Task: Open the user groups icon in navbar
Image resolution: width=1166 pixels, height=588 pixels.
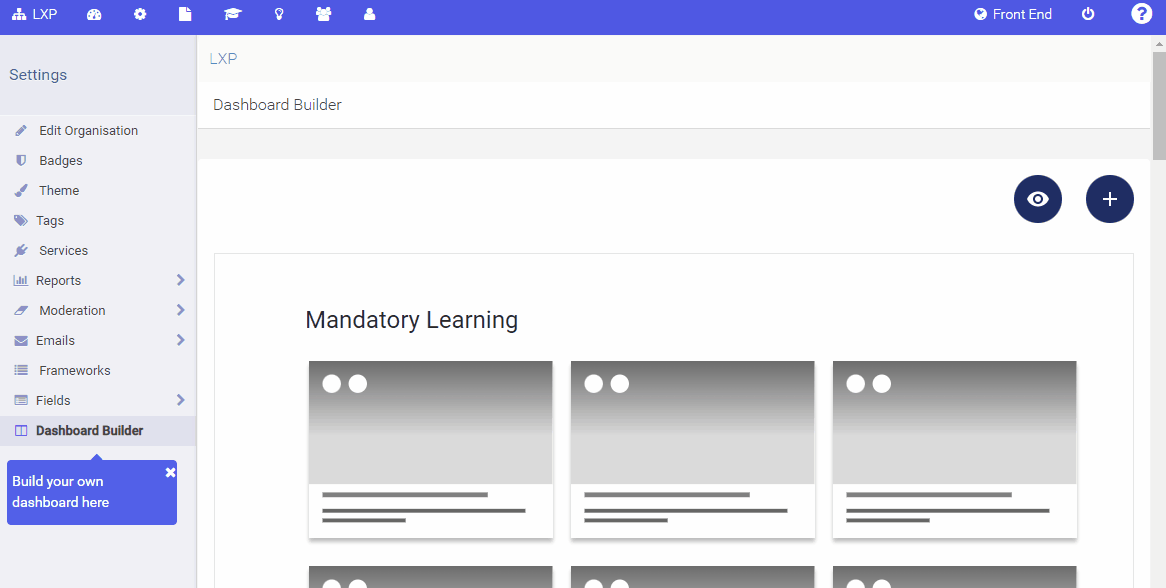Action: tap(324, 14)
